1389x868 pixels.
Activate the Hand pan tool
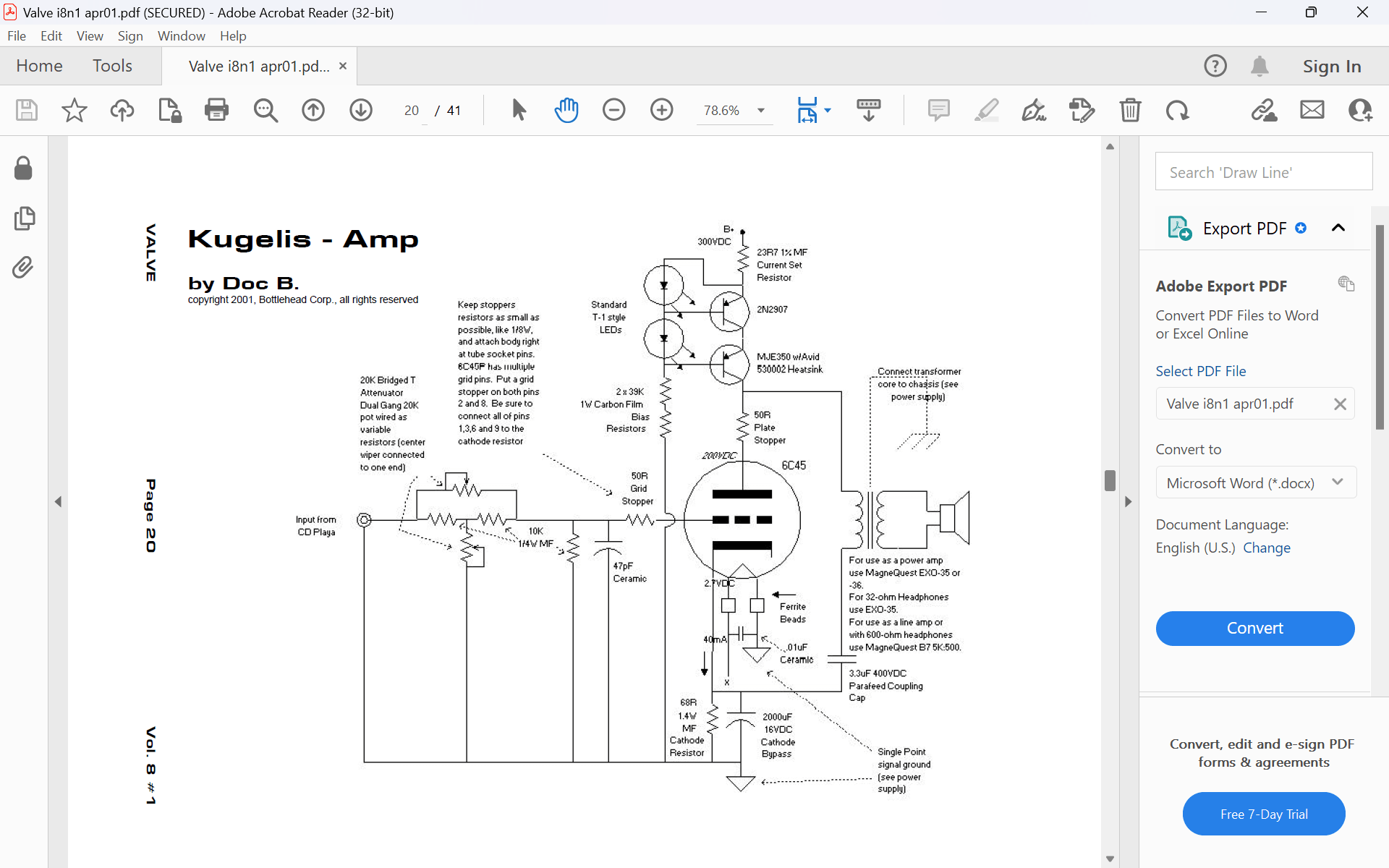566,110
